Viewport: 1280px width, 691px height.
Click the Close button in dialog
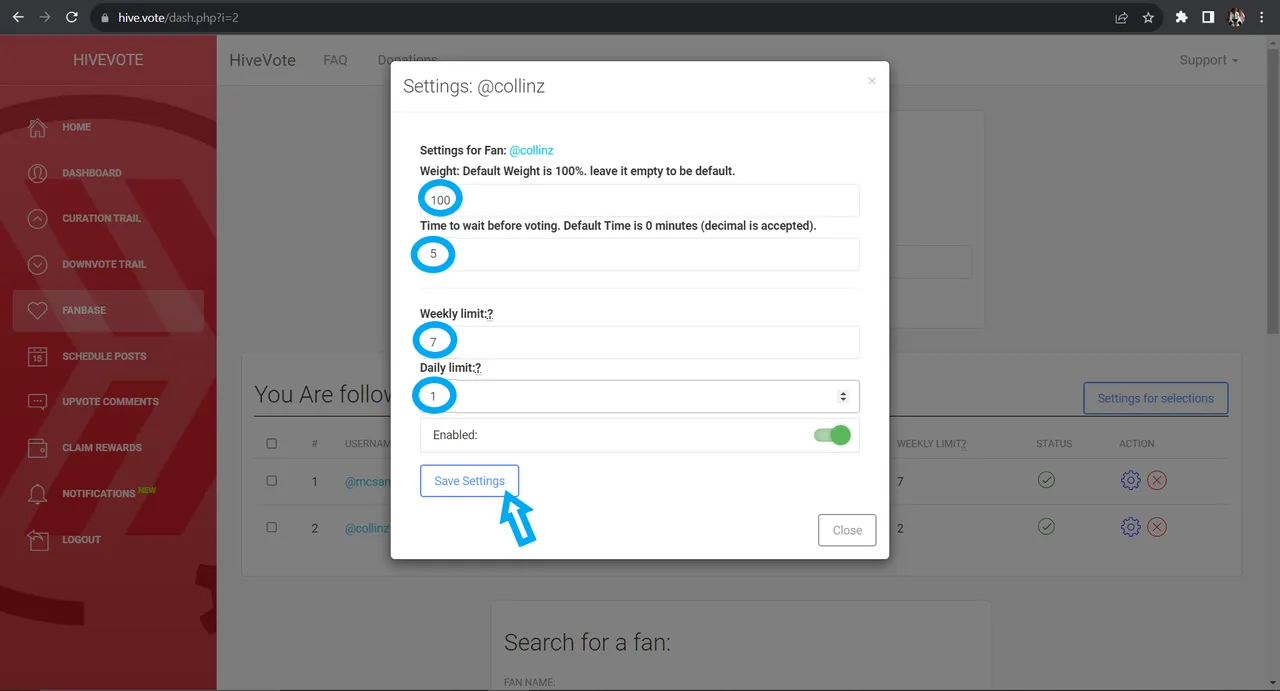point(847,530)
